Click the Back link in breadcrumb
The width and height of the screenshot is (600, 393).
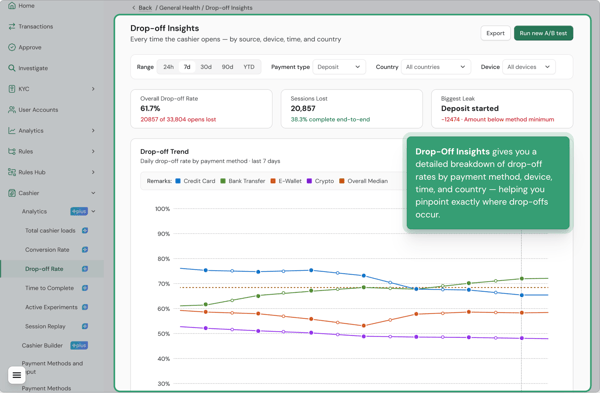click(x=145, y=8)
